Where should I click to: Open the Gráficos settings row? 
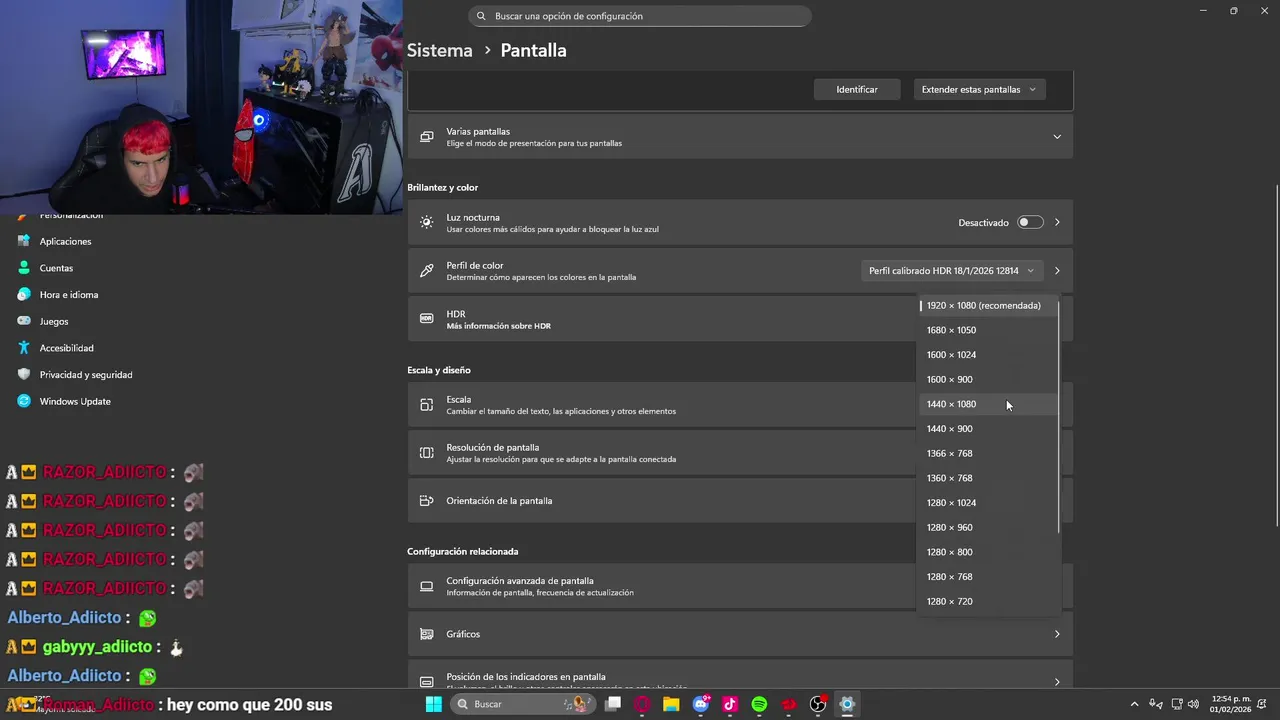point(740,634)
